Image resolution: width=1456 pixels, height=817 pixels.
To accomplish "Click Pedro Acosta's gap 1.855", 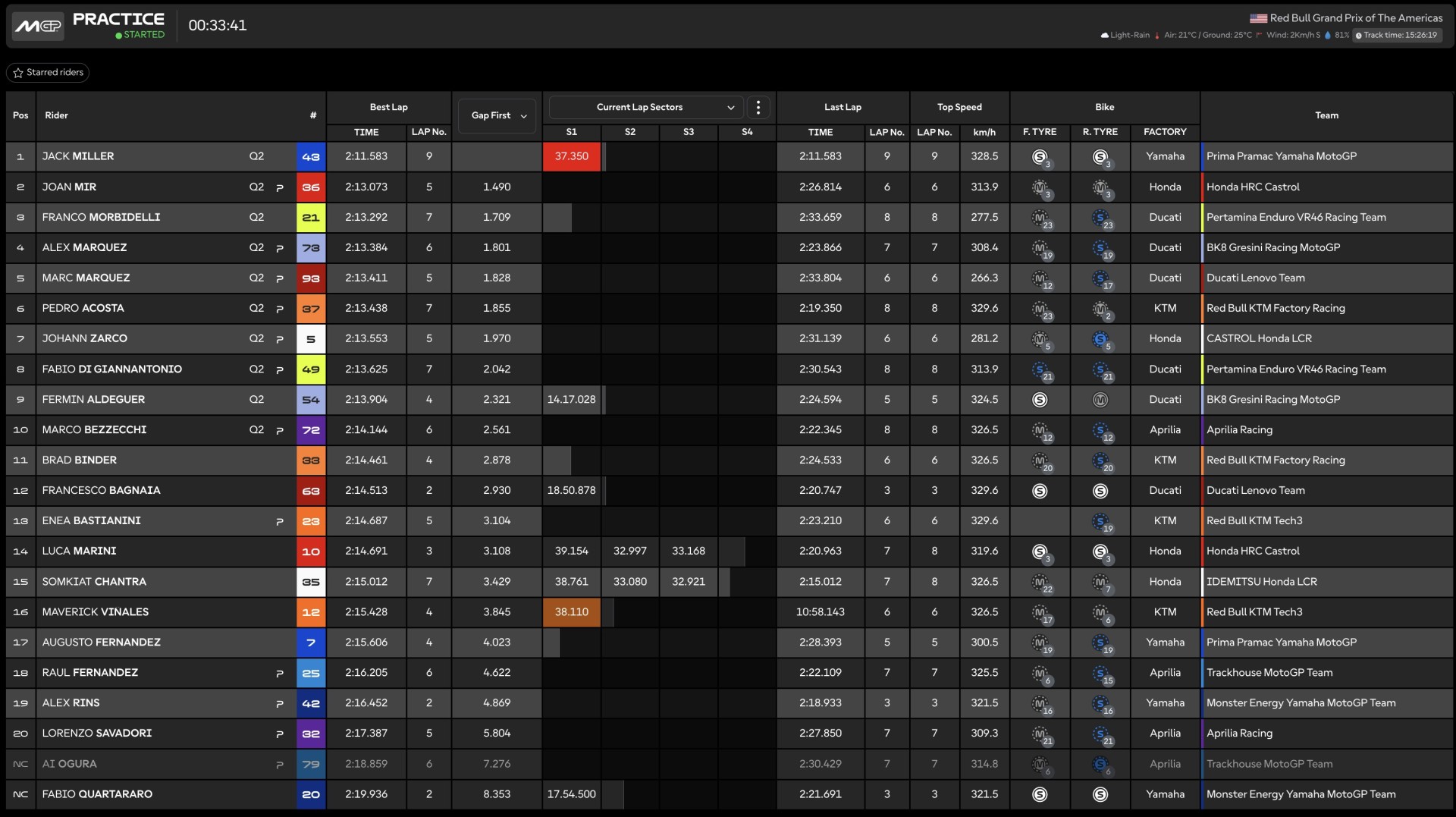I will [497, 308].
